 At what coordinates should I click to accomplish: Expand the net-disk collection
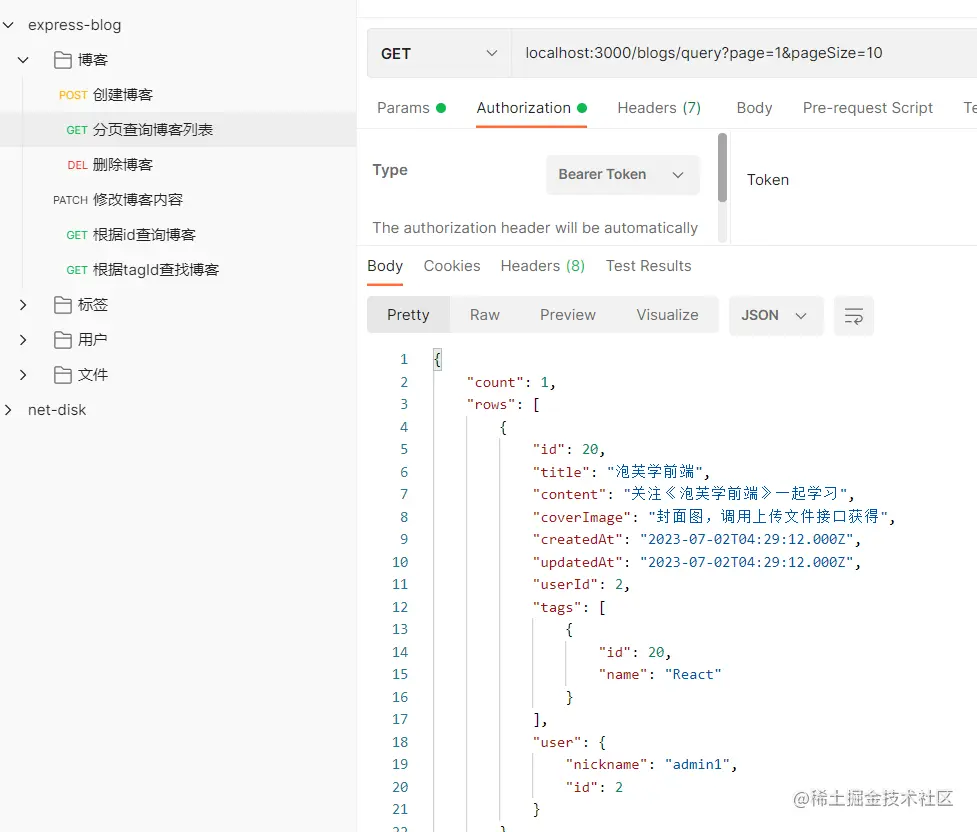[x=8, y=409]
